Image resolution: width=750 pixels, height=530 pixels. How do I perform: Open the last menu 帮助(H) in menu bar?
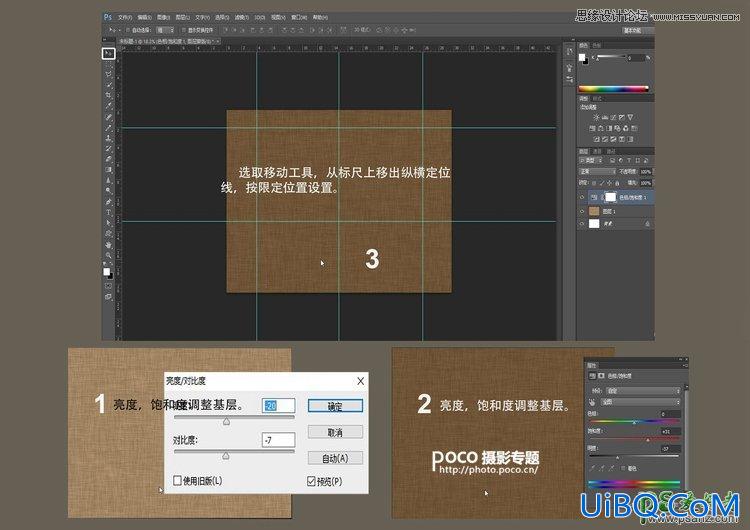[320, 17]
